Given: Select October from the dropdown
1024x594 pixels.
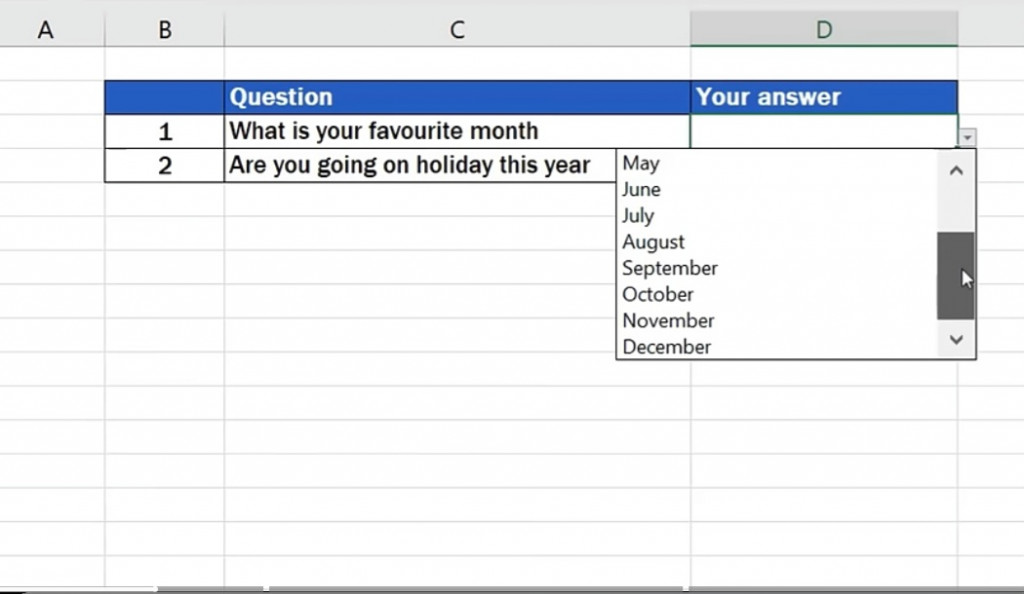Looking at the screenshot, I should click(x=776, y=294).
